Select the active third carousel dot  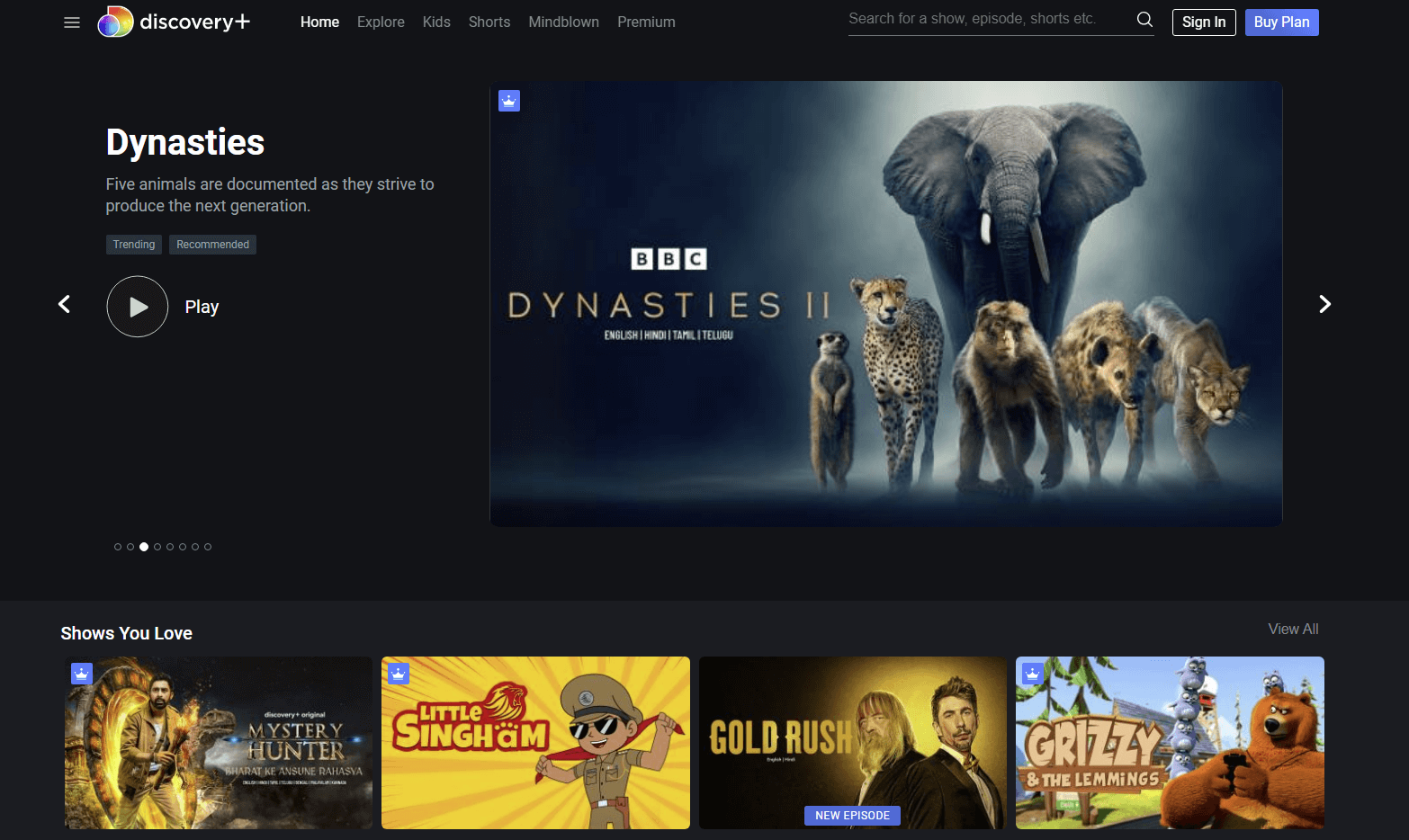[144, 547]
